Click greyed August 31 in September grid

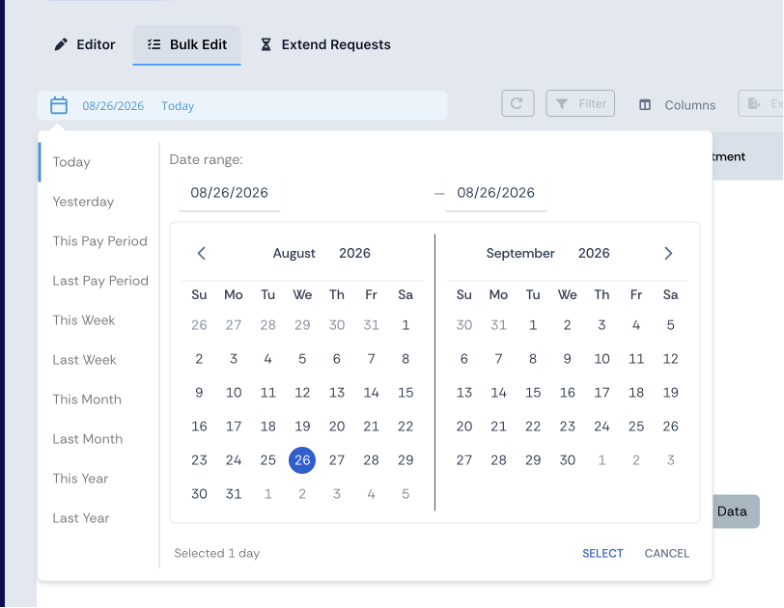[x=498, y=325]
